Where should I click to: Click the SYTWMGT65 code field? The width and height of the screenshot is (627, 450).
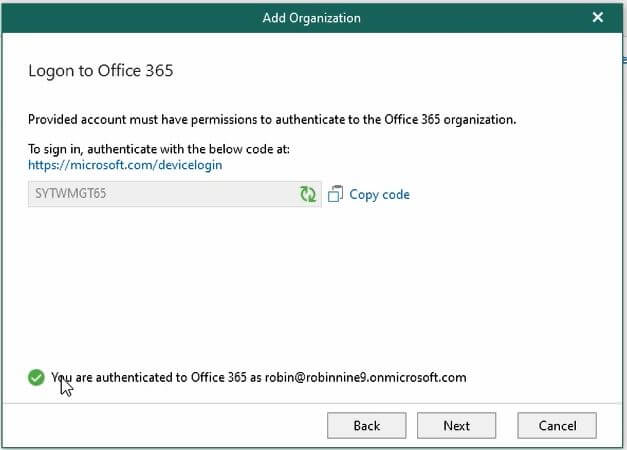[x=175, y=194]
